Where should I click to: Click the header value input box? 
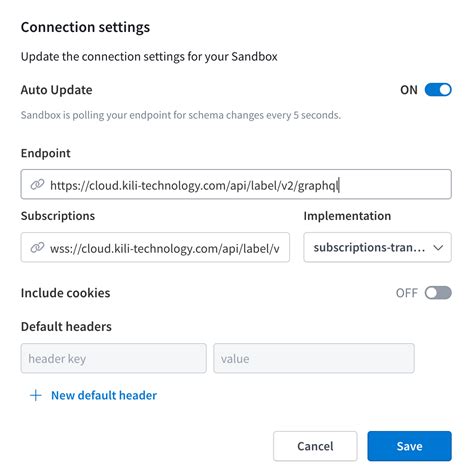tap(314, 358)
